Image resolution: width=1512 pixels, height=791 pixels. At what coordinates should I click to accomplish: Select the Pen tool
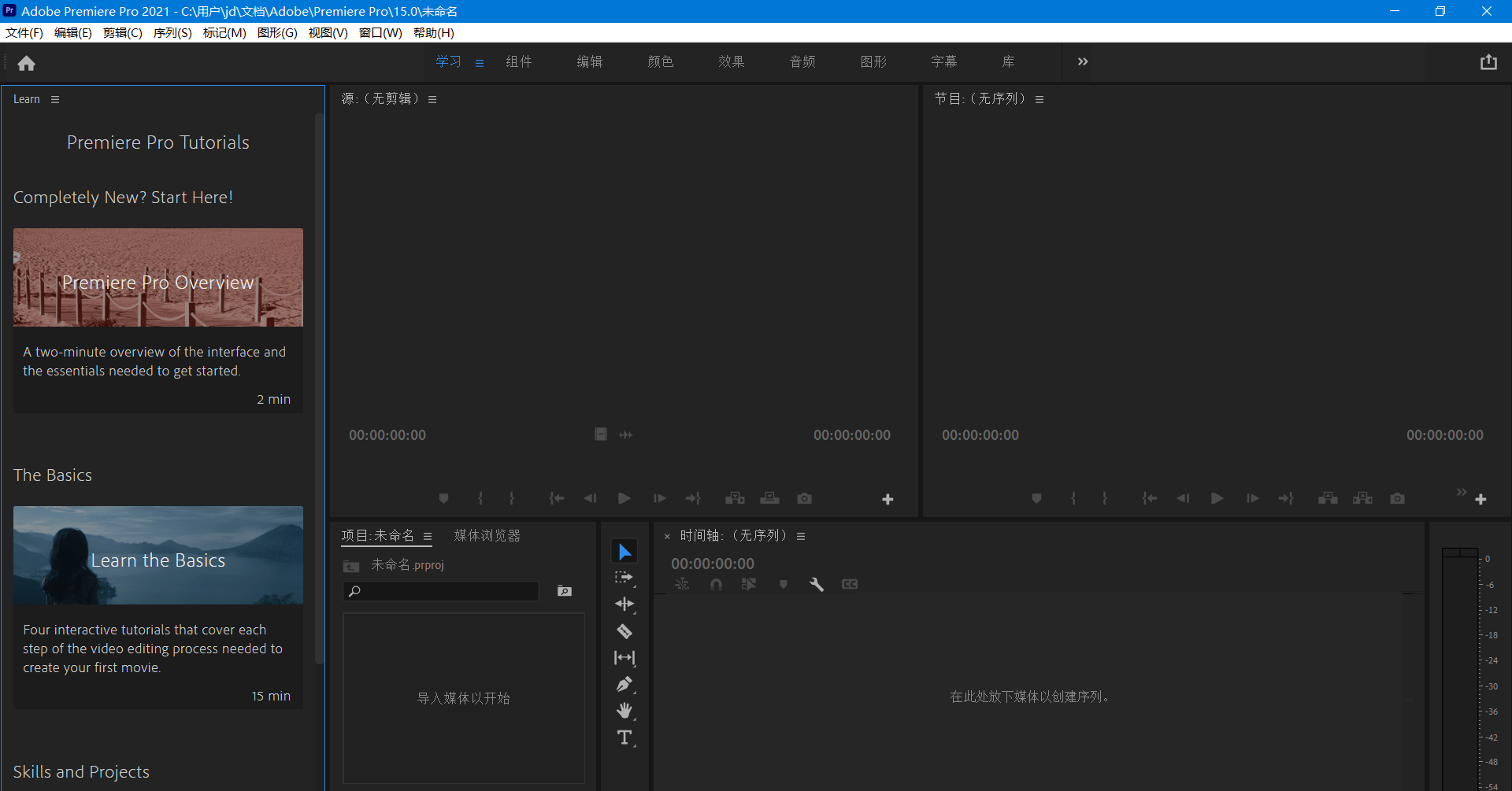pos(624,685)
